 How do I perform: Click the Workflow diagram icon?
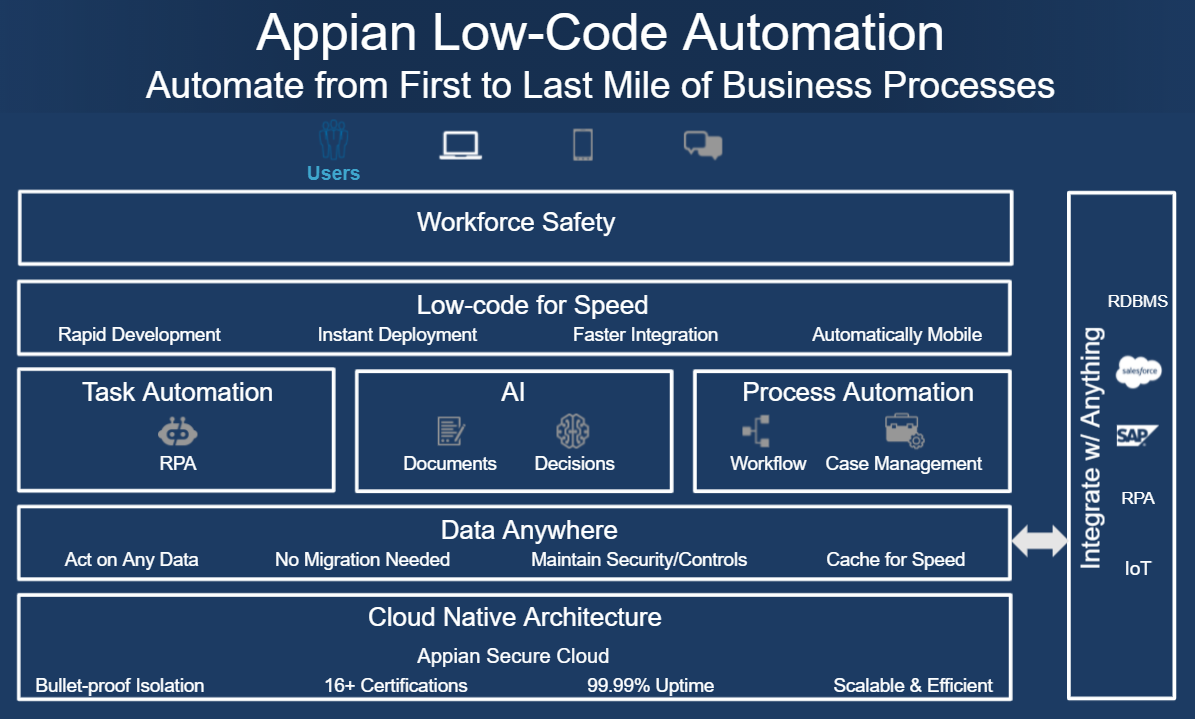coord(757,431)
